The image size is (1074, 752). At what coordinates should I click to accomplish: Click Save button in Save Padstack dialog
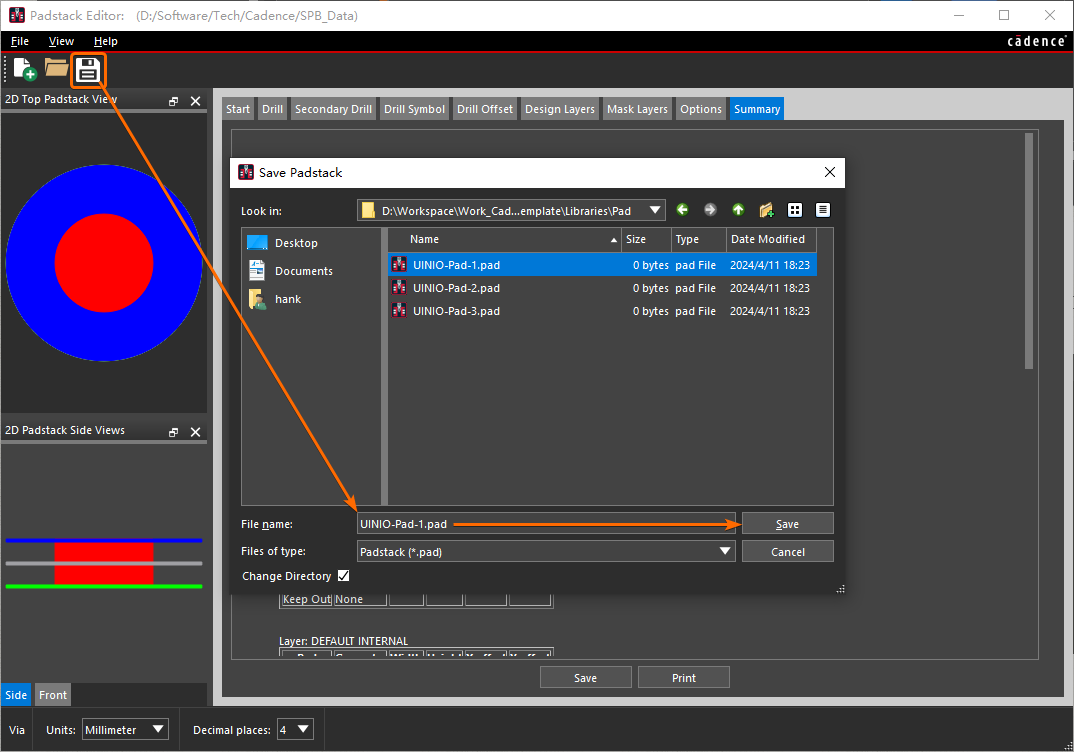coord(787,524)
